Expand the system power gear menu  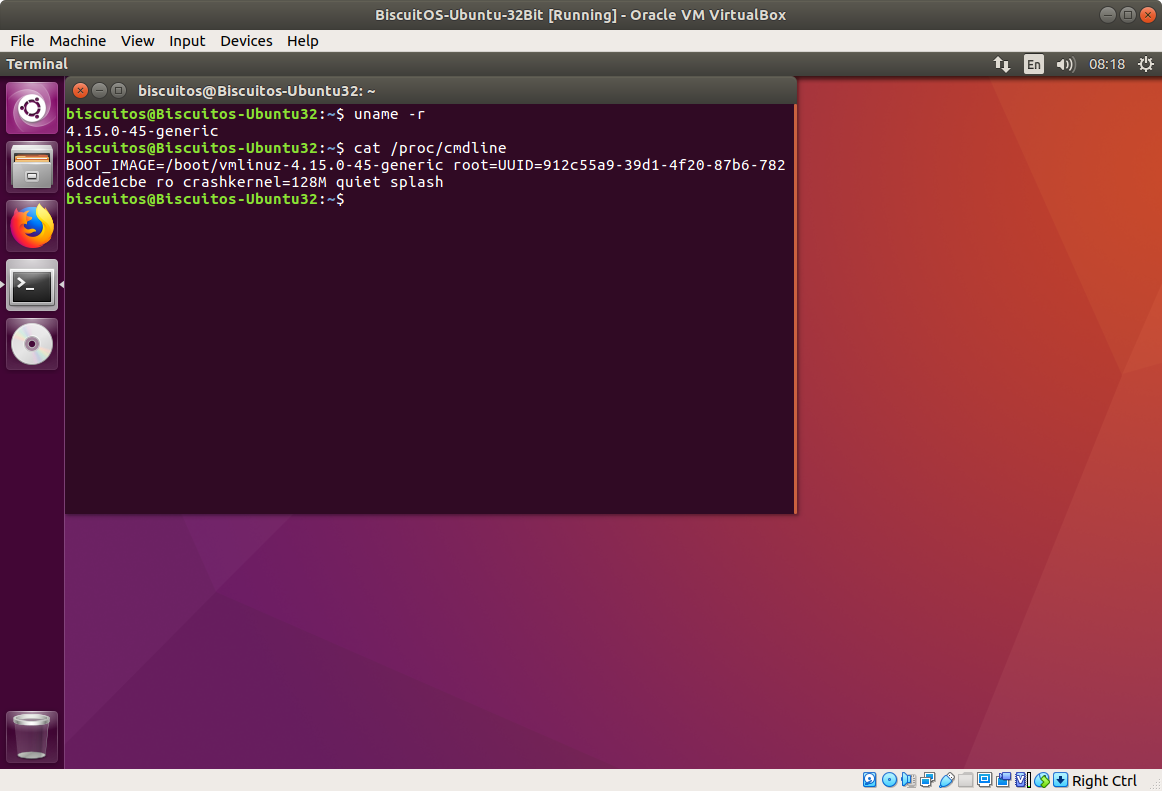[x=1144, y=64]
